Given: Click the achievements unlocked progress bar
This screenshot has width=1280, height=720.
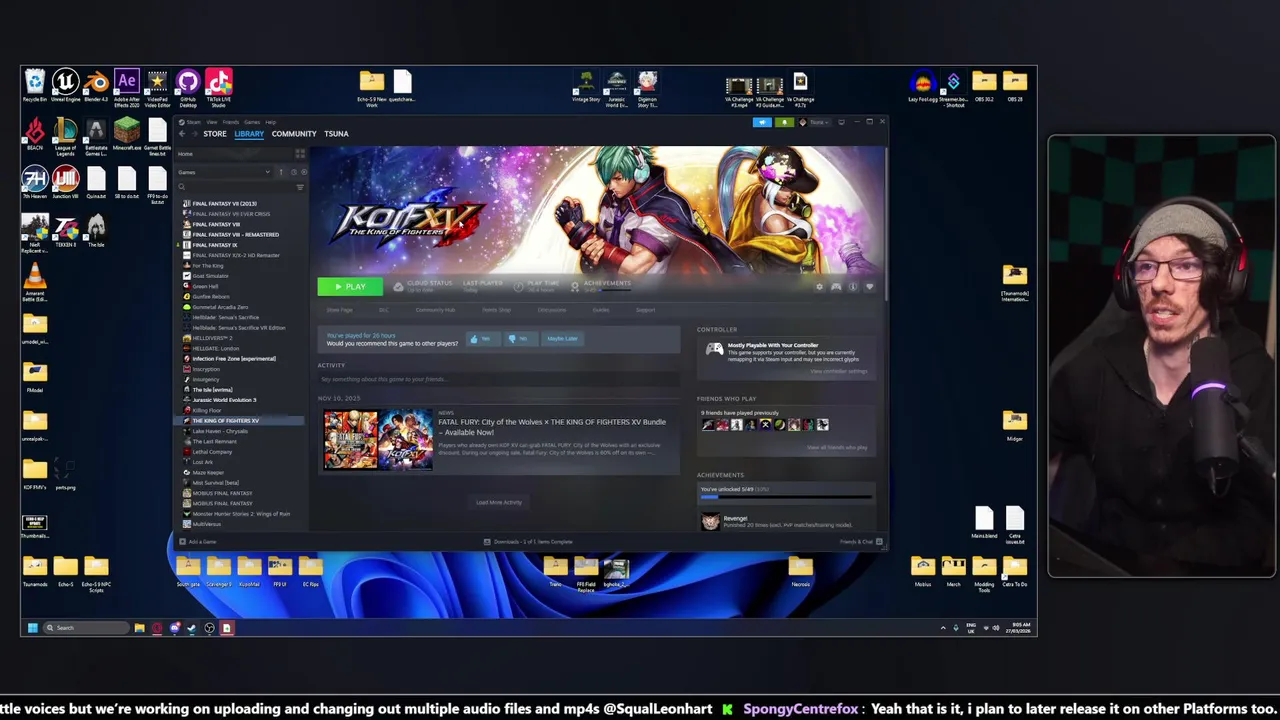Looking at the screenshot, I should tap(786, 496).
